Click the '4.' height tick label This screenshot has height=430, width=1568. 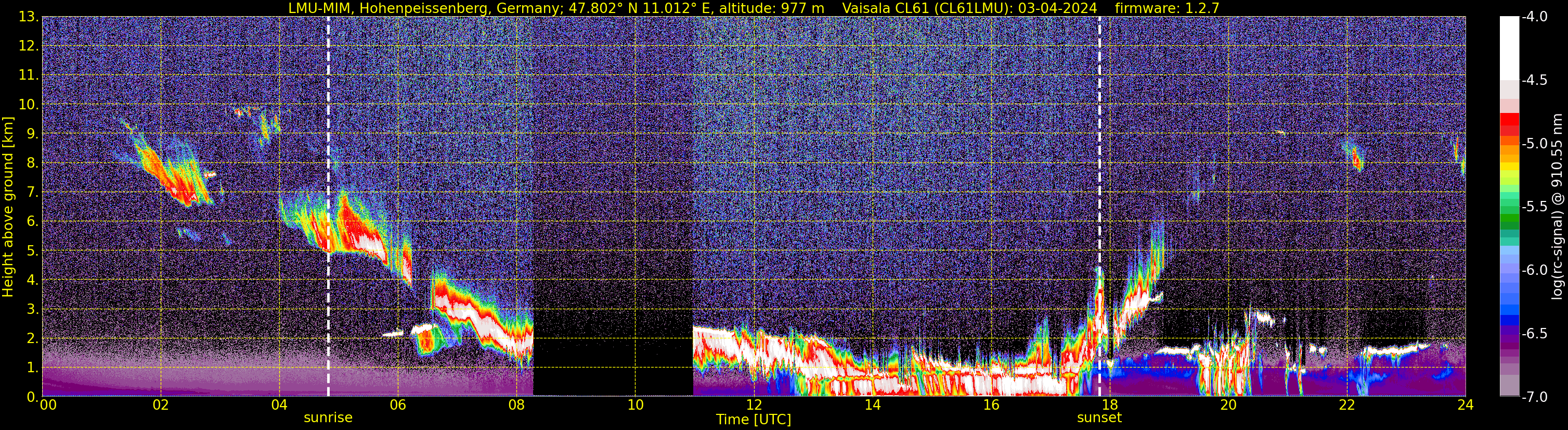32,280
